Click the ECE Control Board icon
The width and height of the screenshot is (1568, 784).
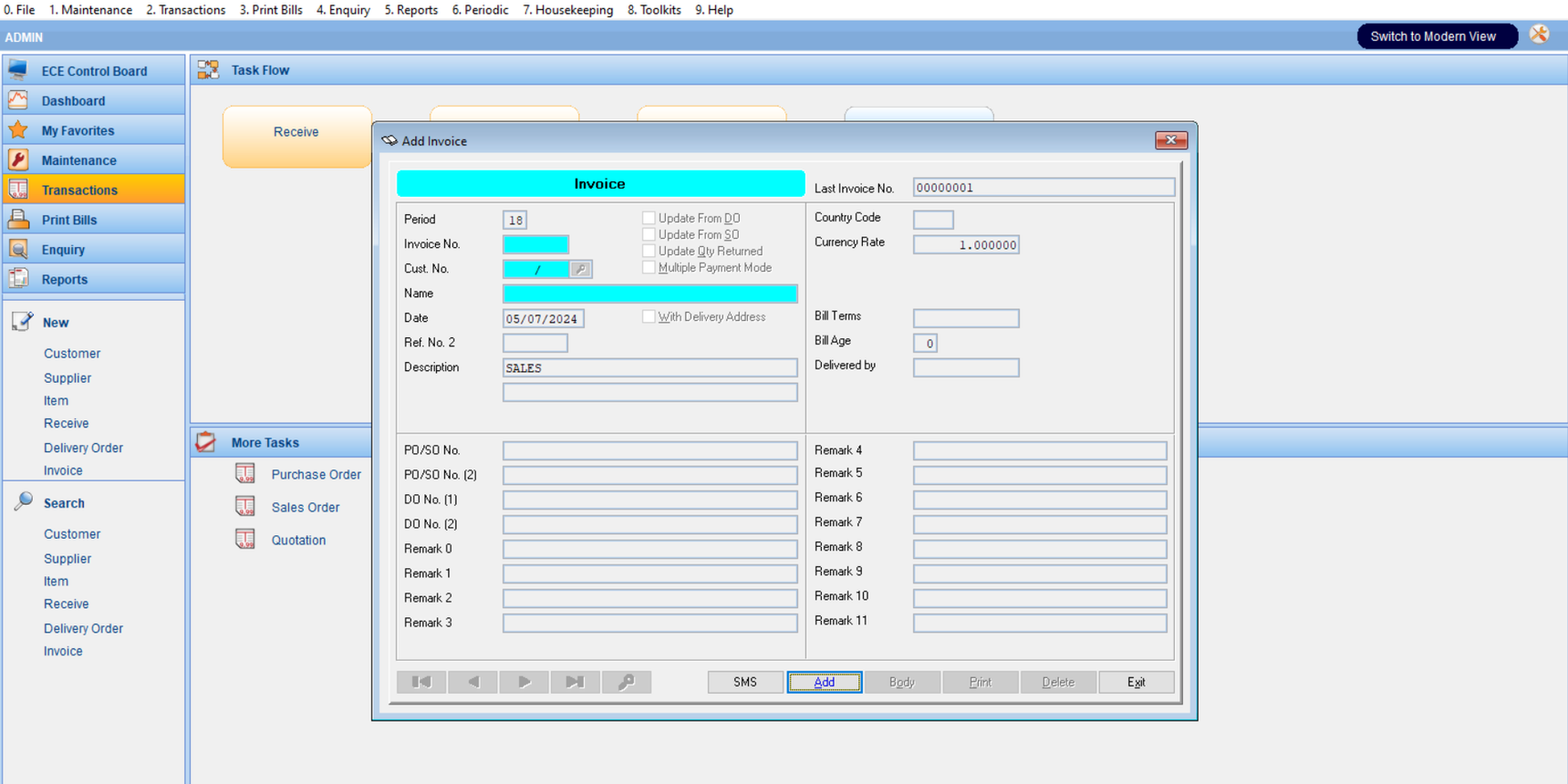[x=18, y=71]
